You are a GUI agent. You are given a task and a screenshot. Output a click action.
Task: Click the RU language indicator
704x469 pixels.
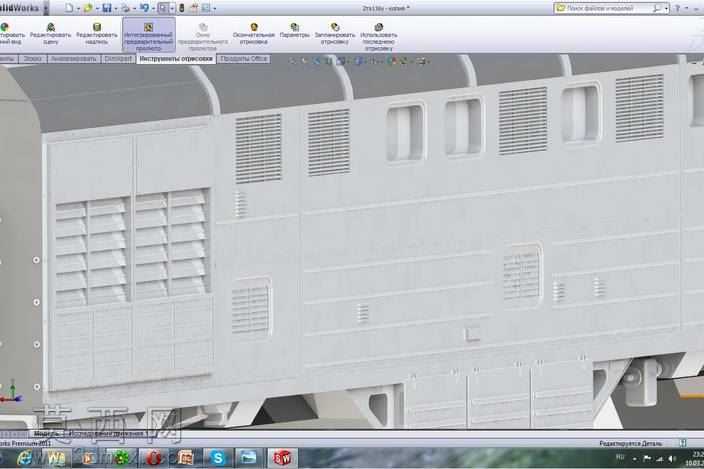pos(620,457)
